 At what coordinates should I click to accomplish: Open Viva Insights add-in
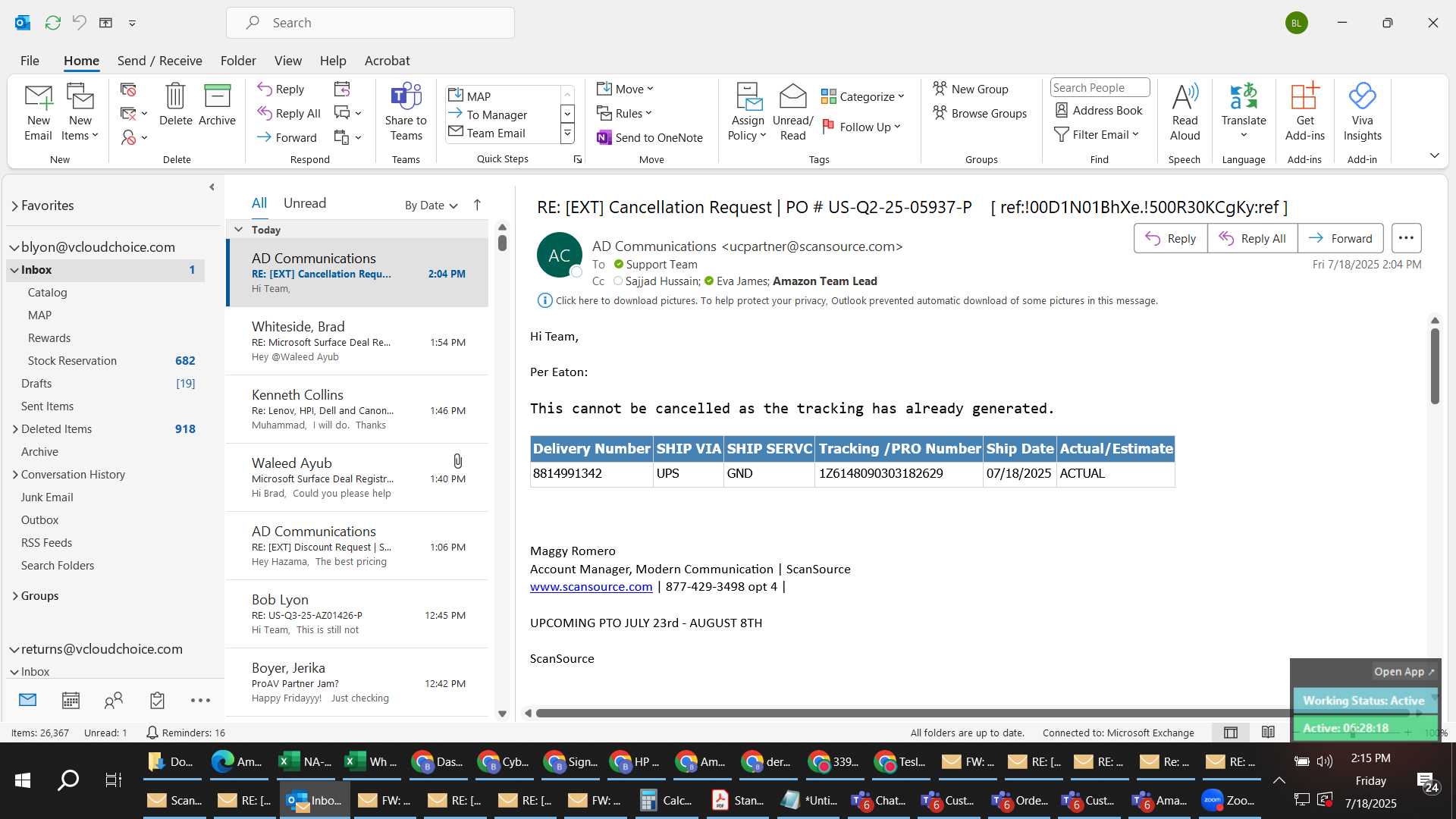point(1362,112)
